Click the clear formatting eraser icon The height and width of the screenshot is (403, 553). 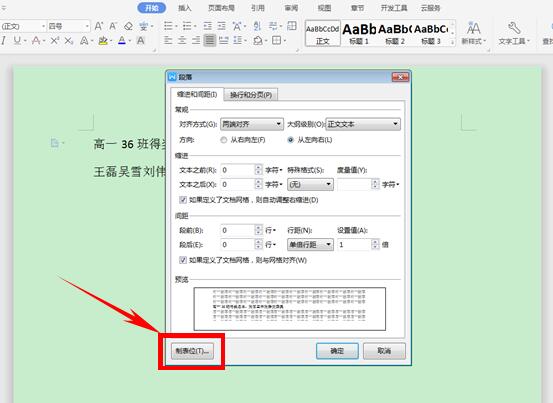128,26
